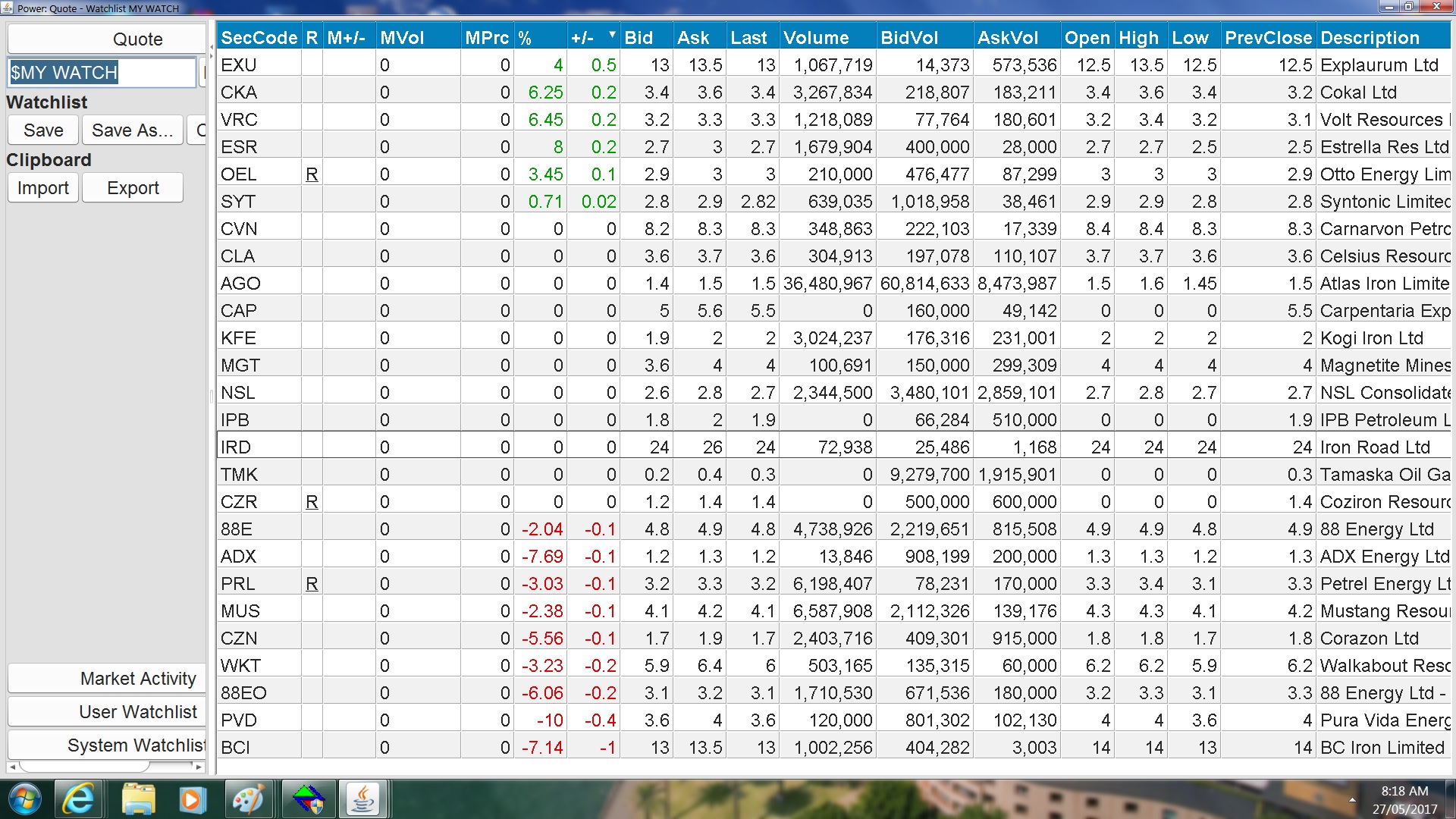1456x819 pixels.
Task: Open Internet Explorer from the taskbar
Action: tap(77, 799)
